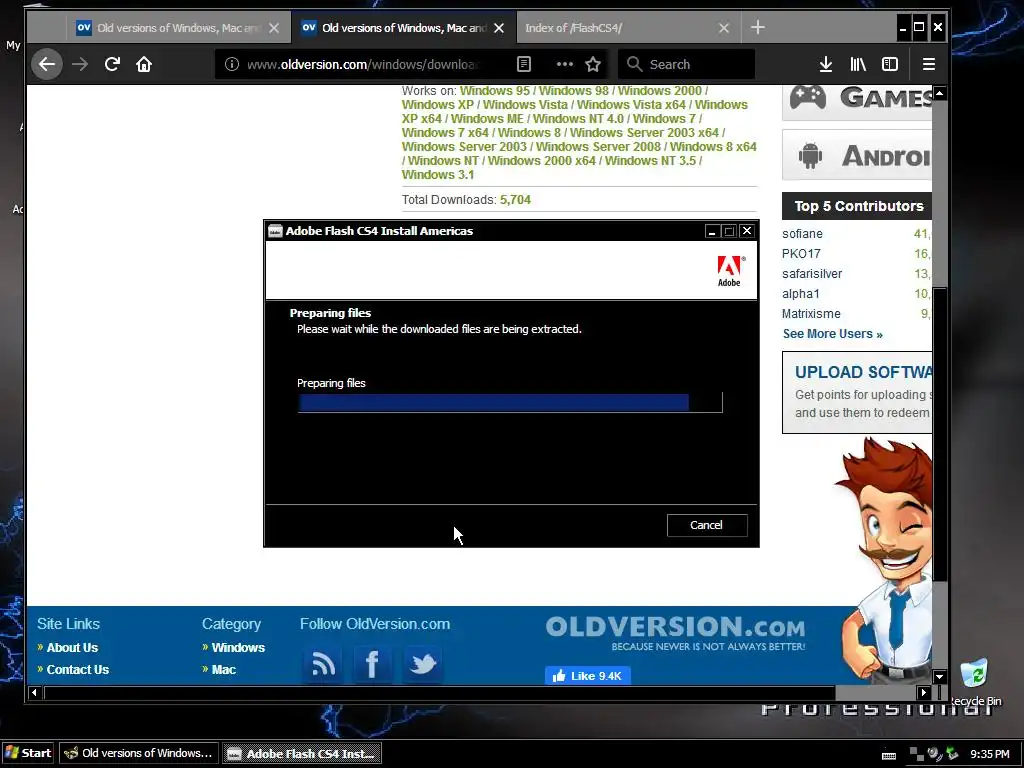Viewport: 1024px width, 768px height.
Task: Click See More Users link
Action: [x=833, y=334]
